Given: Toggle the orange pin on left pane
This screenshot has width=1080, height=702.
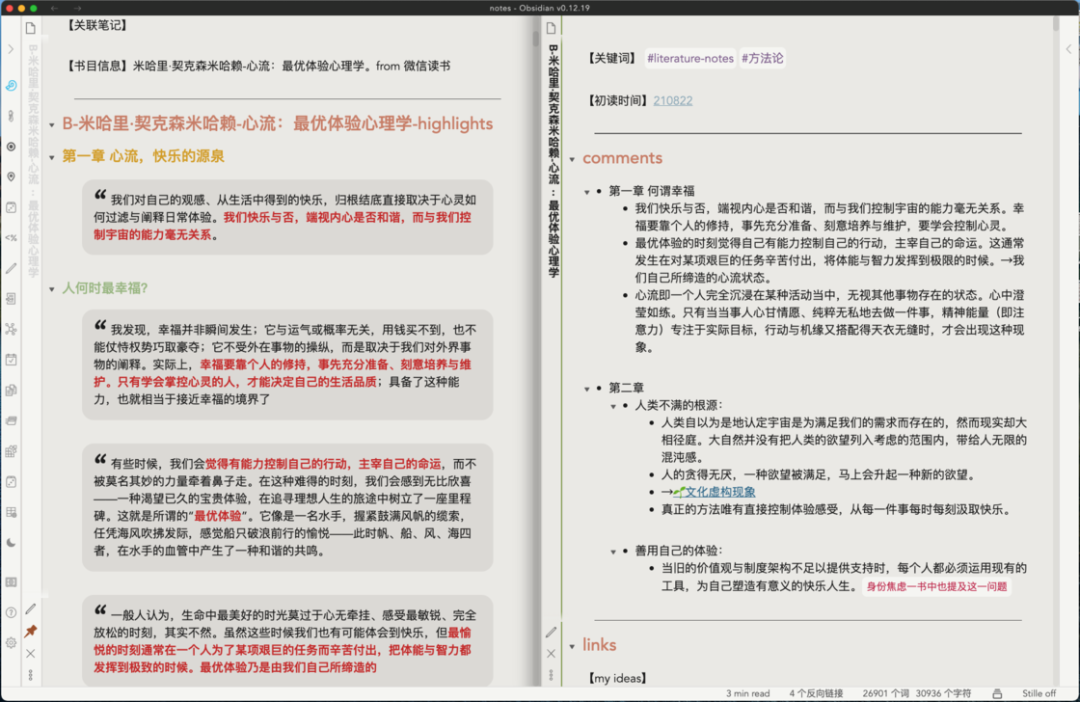Looking at the screenshot, I should [x=31, y=631].
